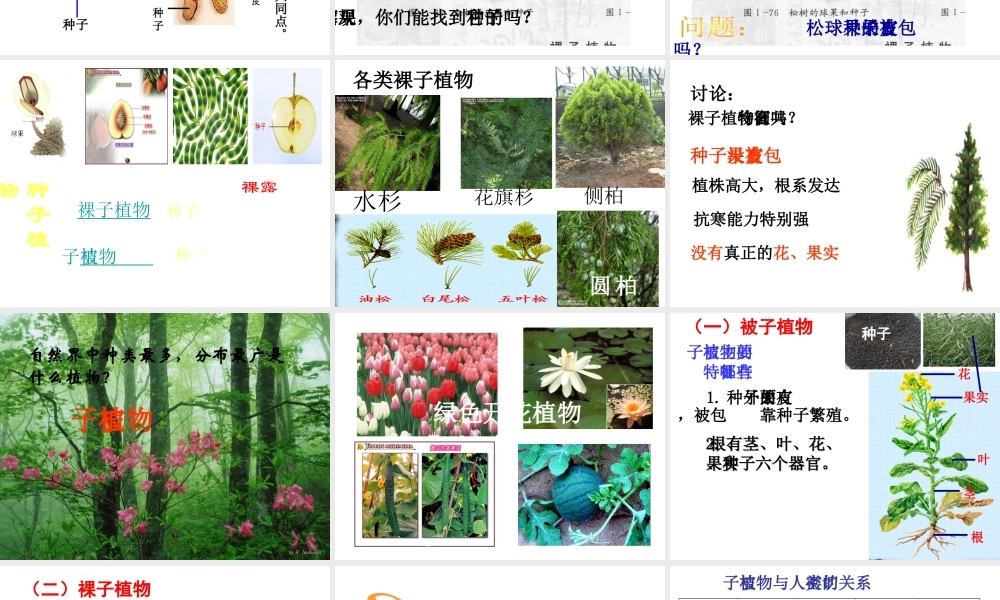
Task: Select the text 自然界中种类最多
Action: (x=103, y=355)
